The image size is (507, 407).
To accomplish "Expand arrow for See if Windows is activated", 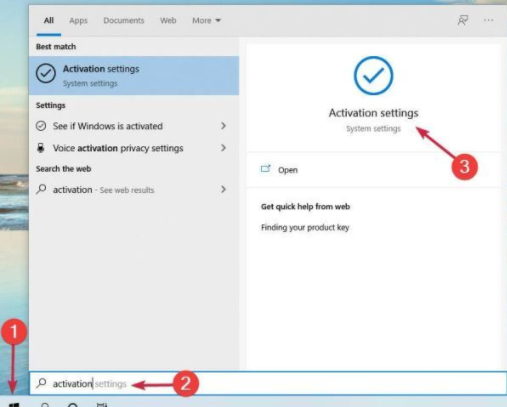I will tap(223, 126).
